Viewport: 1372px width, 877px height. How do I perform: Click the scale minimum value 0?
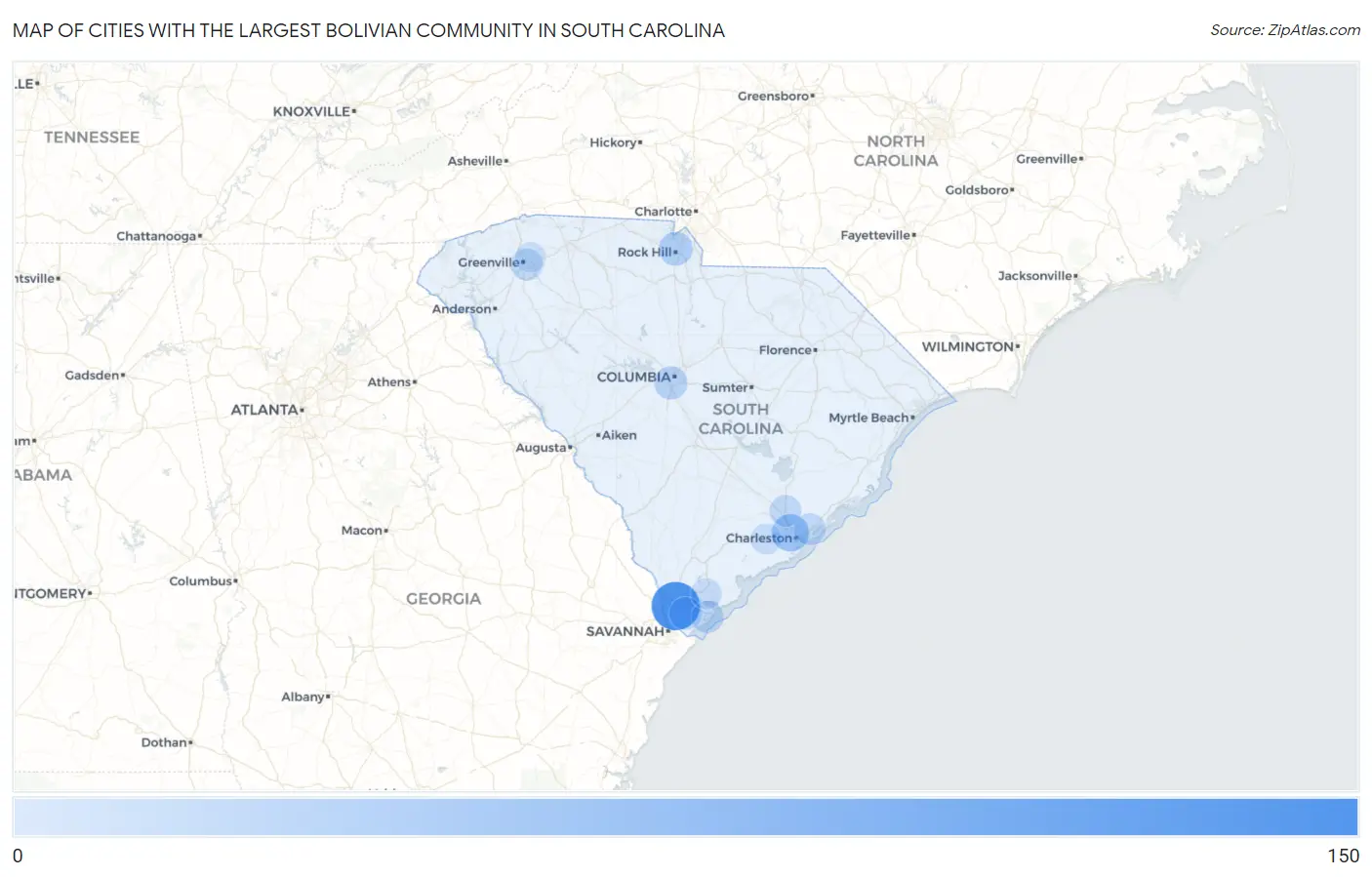pyautogui.click(x=18, y=856)
